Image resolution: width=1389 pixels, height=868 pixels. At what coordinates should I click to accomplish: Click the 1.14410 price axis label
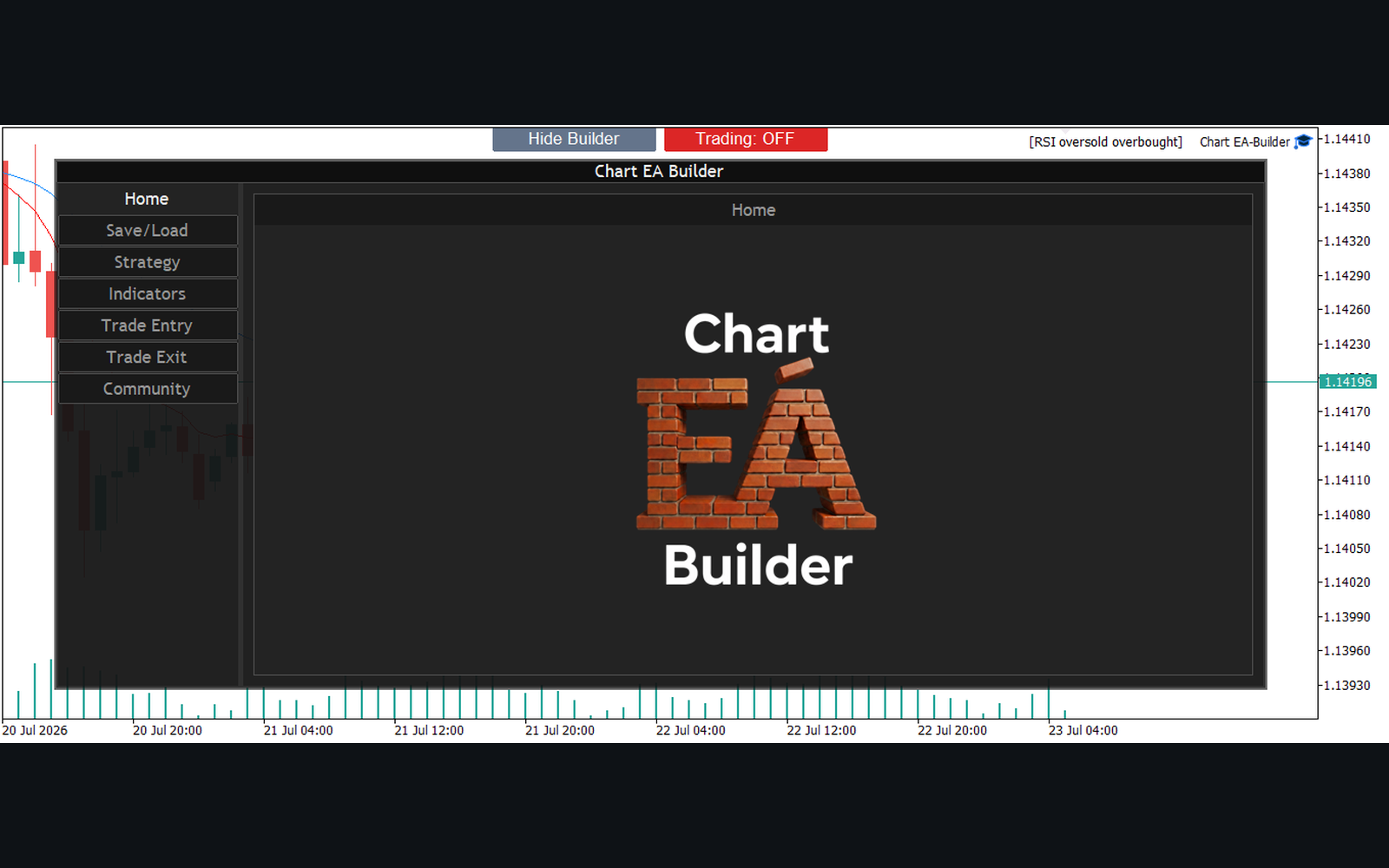click(1347, 139)
